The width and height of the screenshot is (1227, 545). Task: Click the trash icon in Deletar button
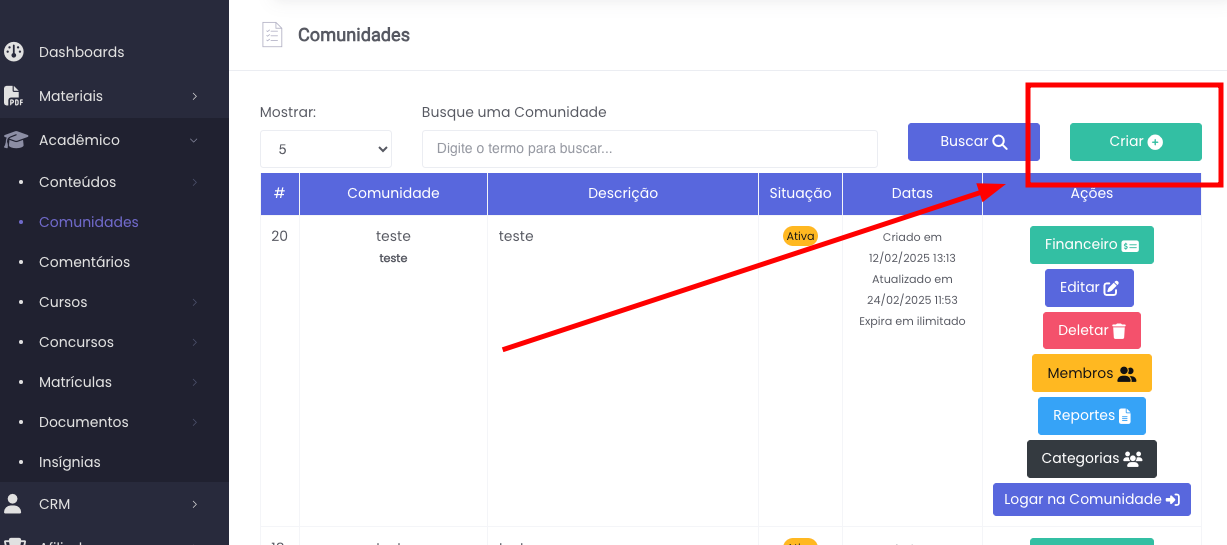(x=1119, y=331)
